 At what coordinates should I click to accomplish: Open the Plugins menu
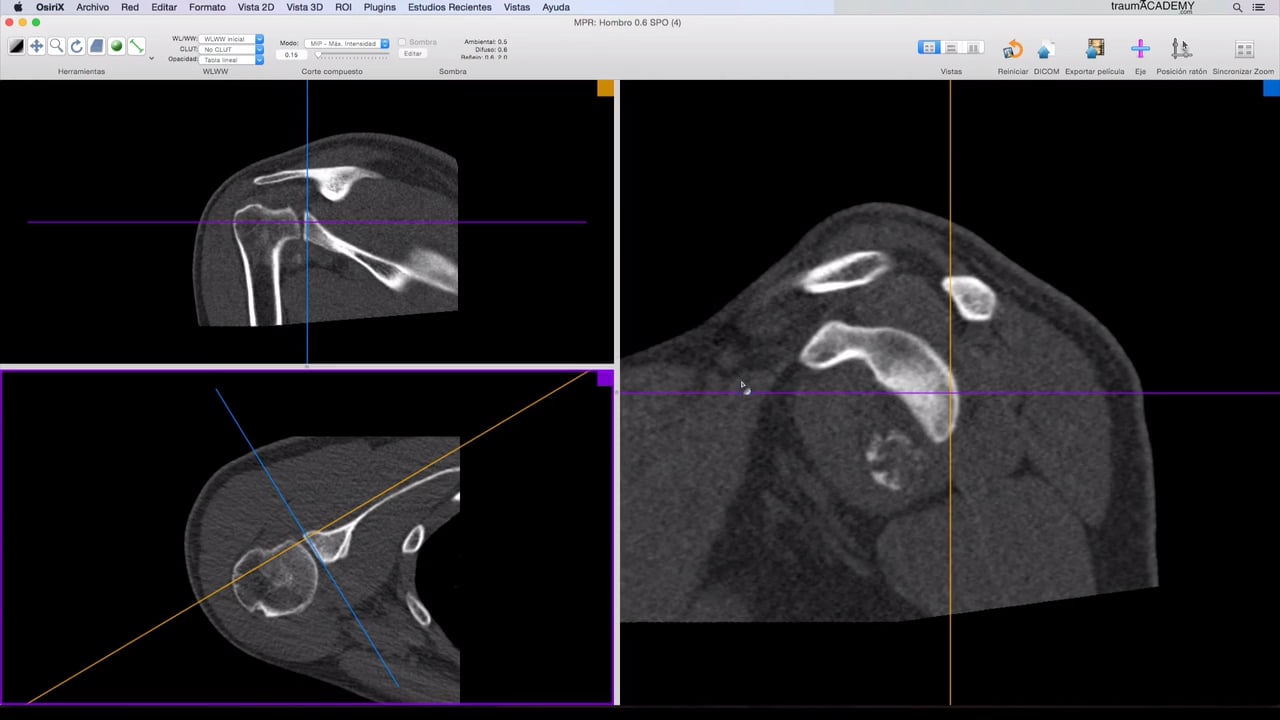(x=379, y=7)
